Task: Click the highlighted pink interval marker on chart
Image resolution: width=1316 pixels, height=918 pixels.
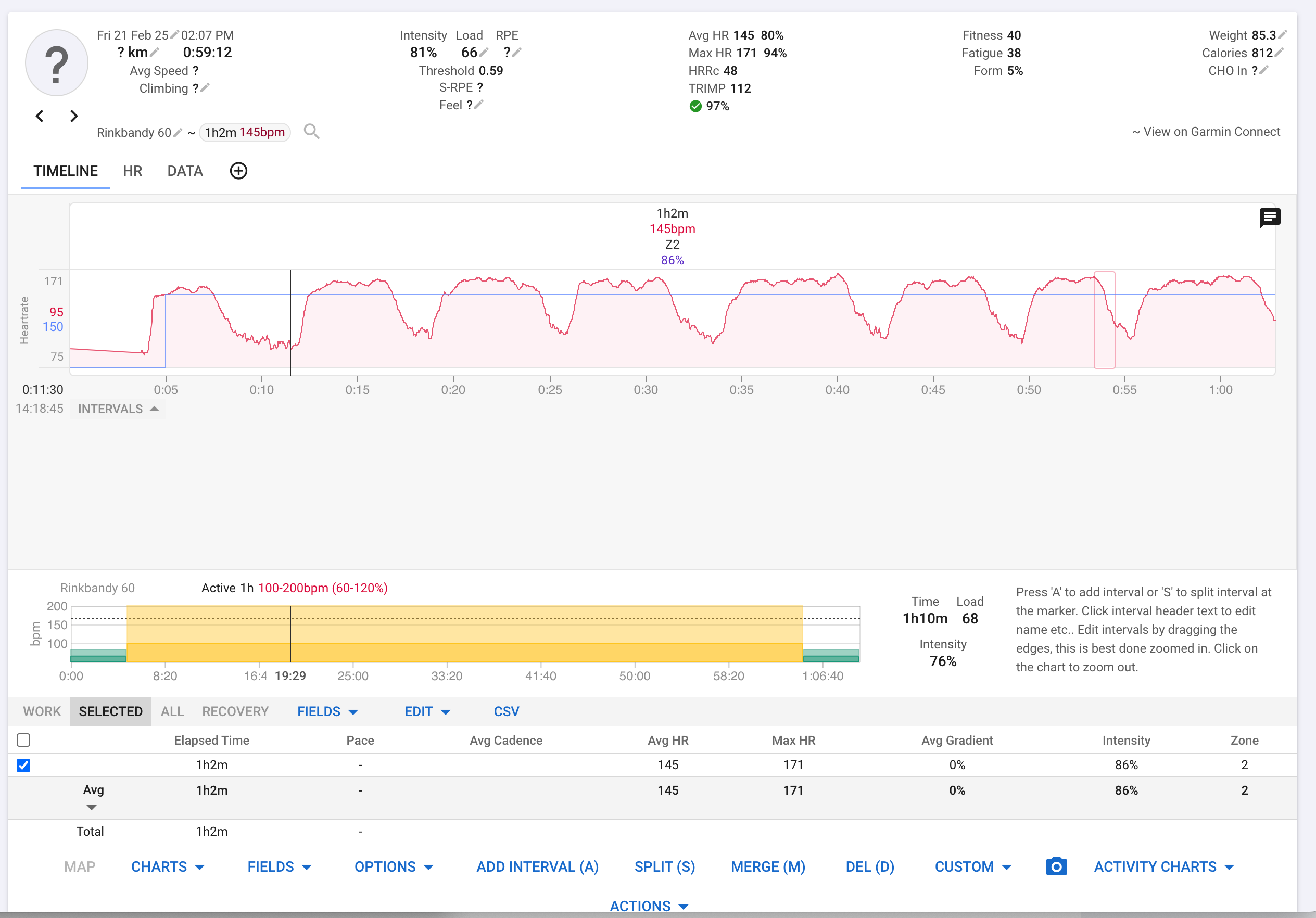Action: [1104, 320]
